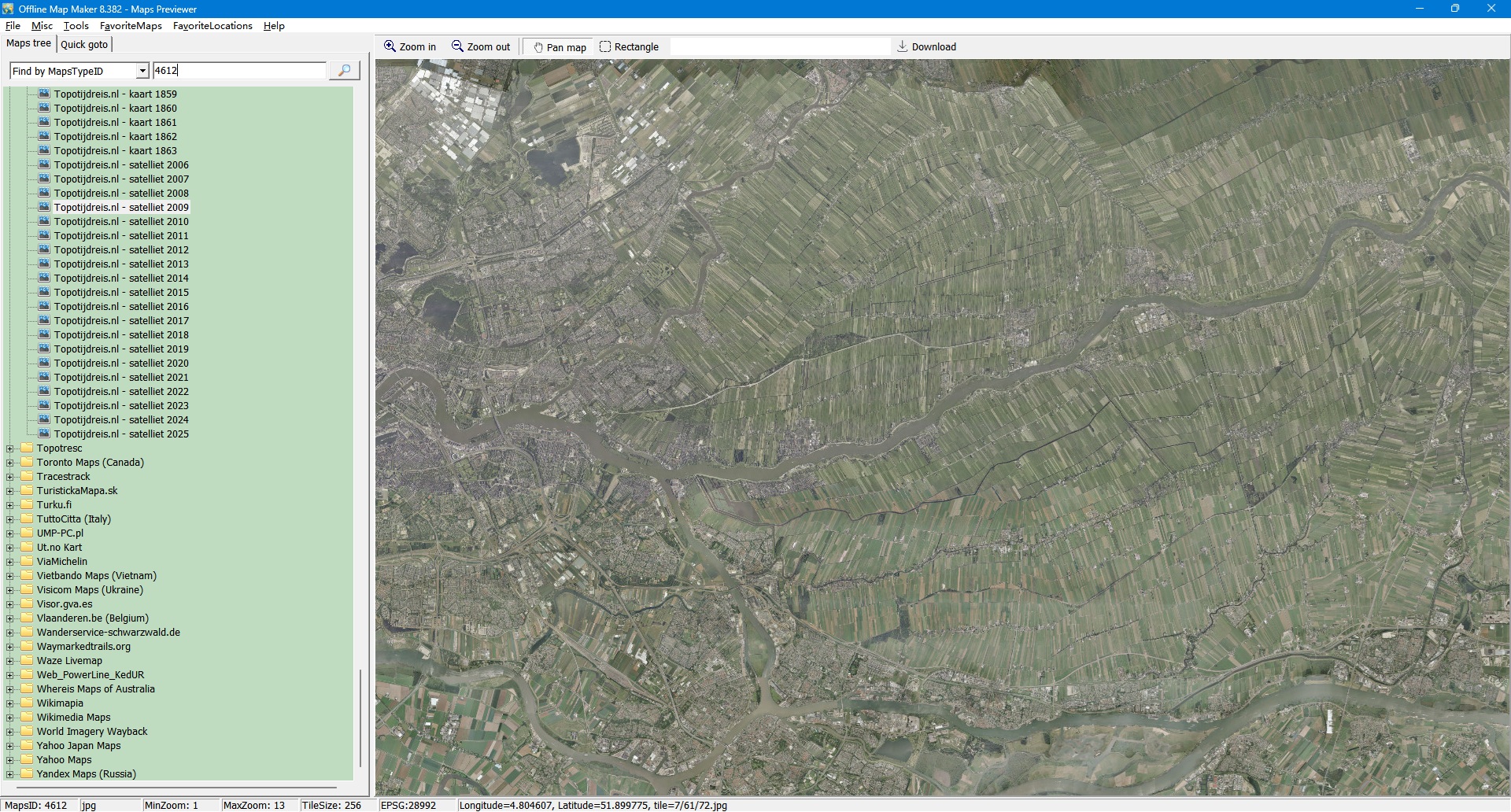
Task: Click the Wikimapia folder icon
Action: (x=28, y=703)
